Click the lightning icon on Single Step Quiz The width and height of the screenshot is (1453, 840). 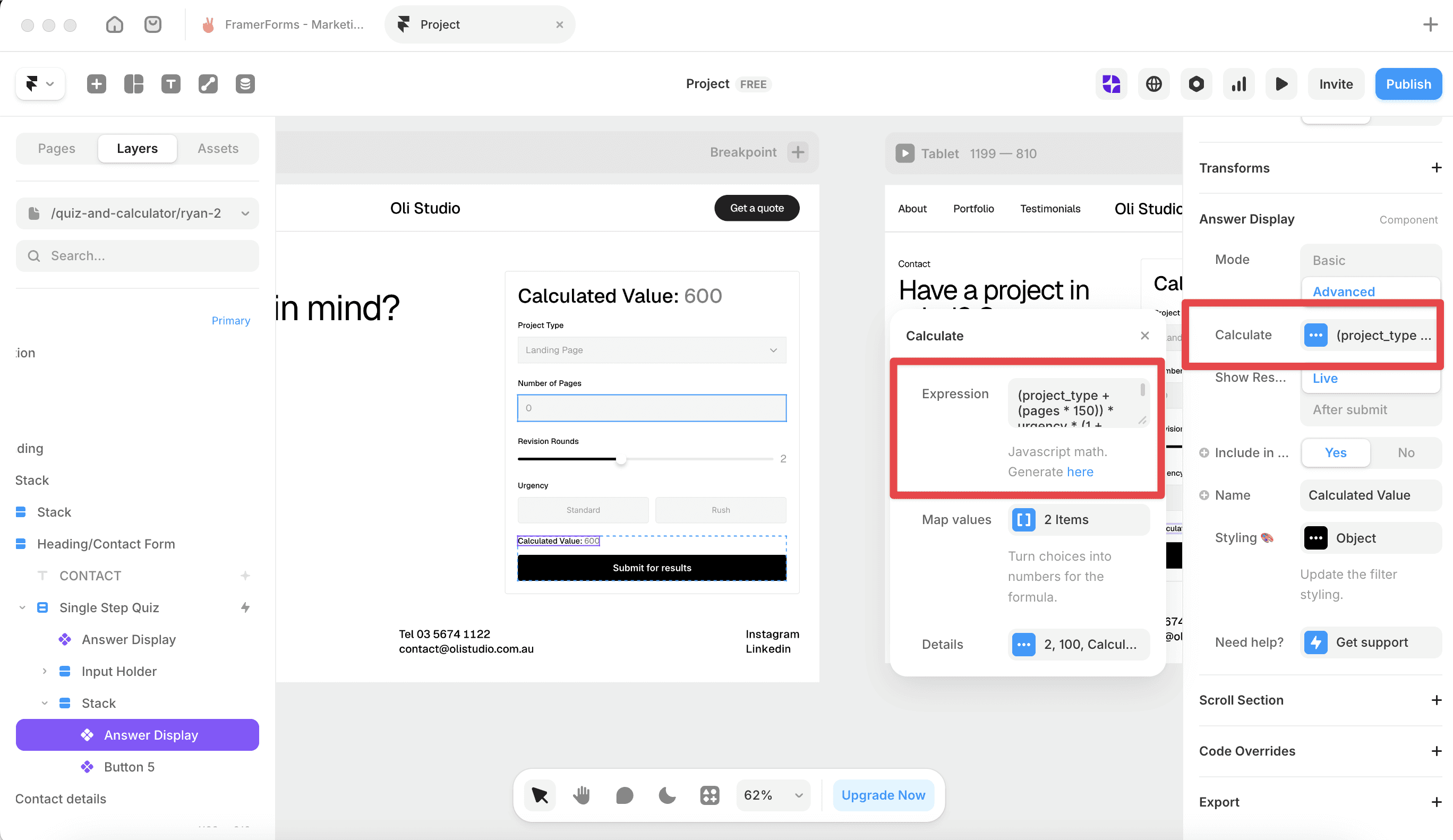click(x=245, y=607)
